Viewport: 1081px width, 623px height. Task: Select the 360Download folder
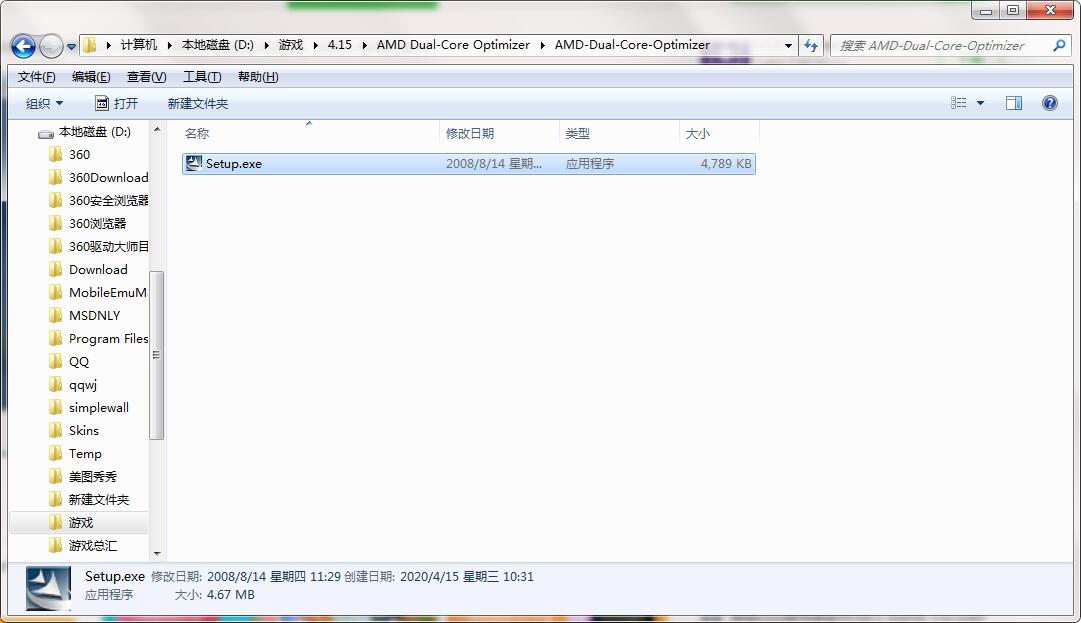[x=99, y=178]
